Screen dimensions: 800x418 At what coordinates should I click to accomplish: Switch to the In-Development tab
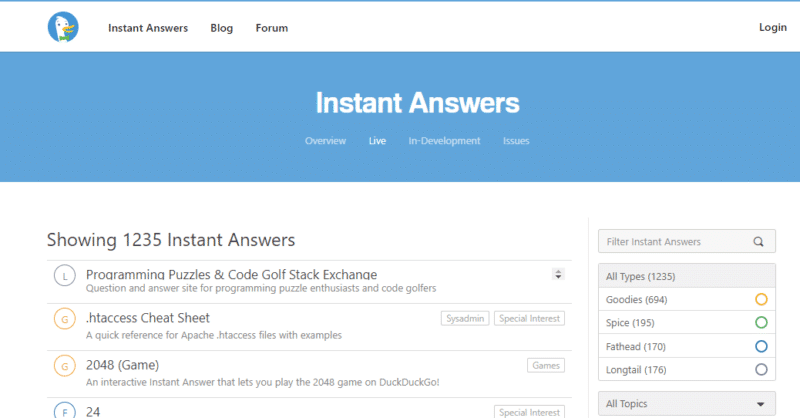click(444, 141)
